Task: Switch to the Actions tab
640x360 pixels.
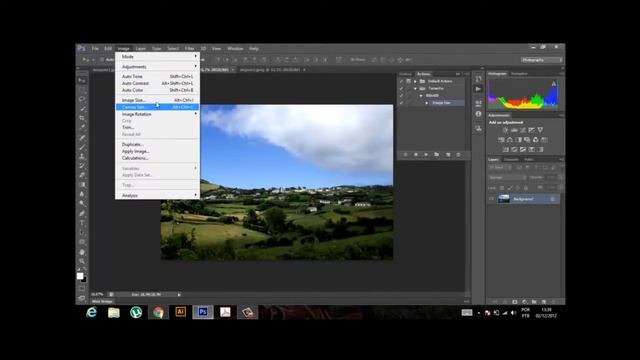Action: tap(423, 74)
